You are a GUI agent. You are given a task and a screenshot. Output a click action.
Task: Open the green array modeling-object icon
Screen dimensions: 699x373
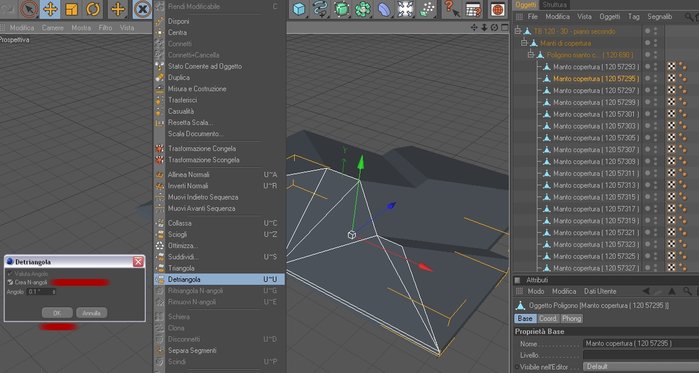pos(362,9)
